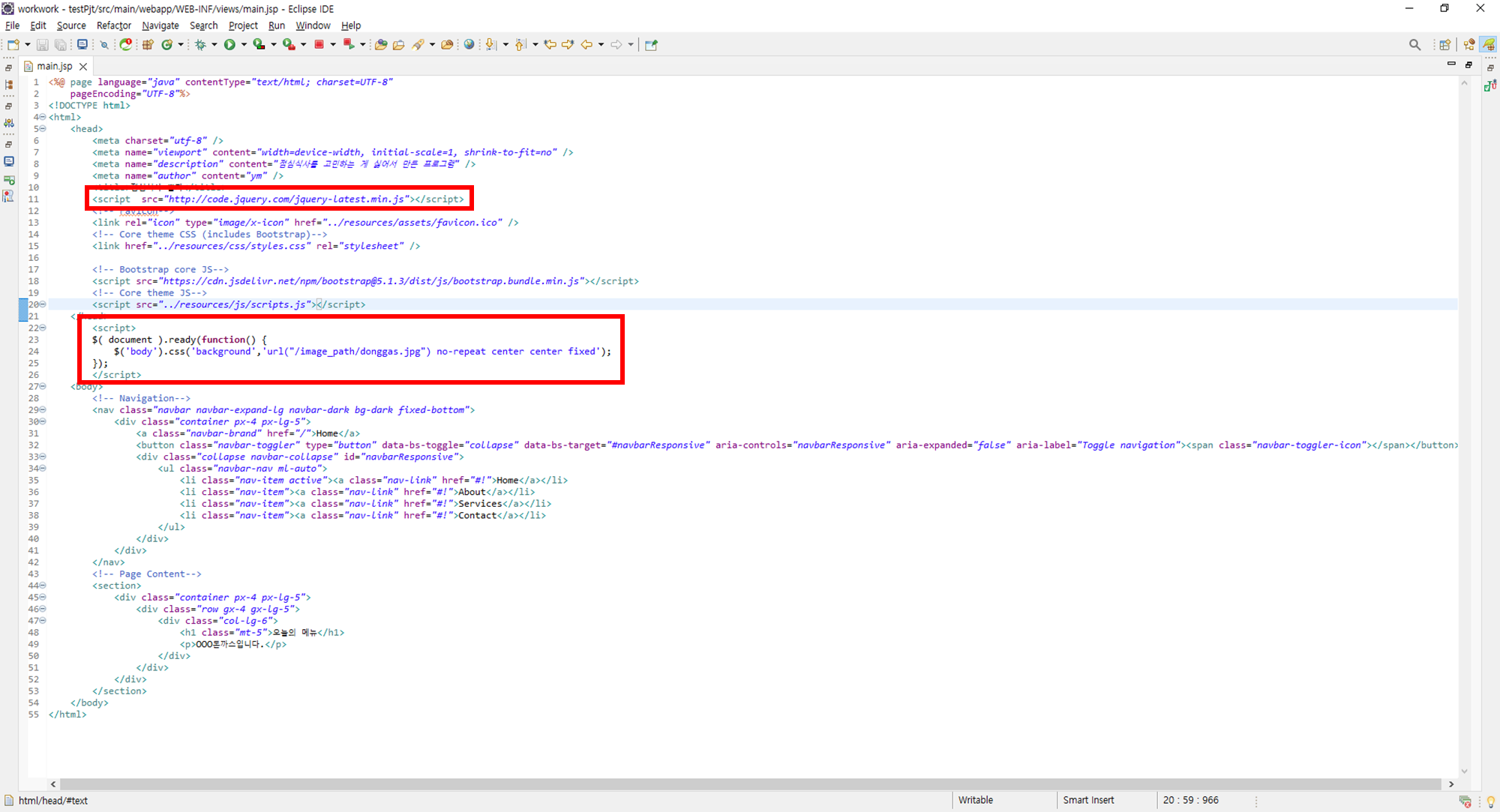Click Back navigation yellow arrow icon
Viewport: 1500px width, 812px height.
pyautogui.click(x=586, y=45)
